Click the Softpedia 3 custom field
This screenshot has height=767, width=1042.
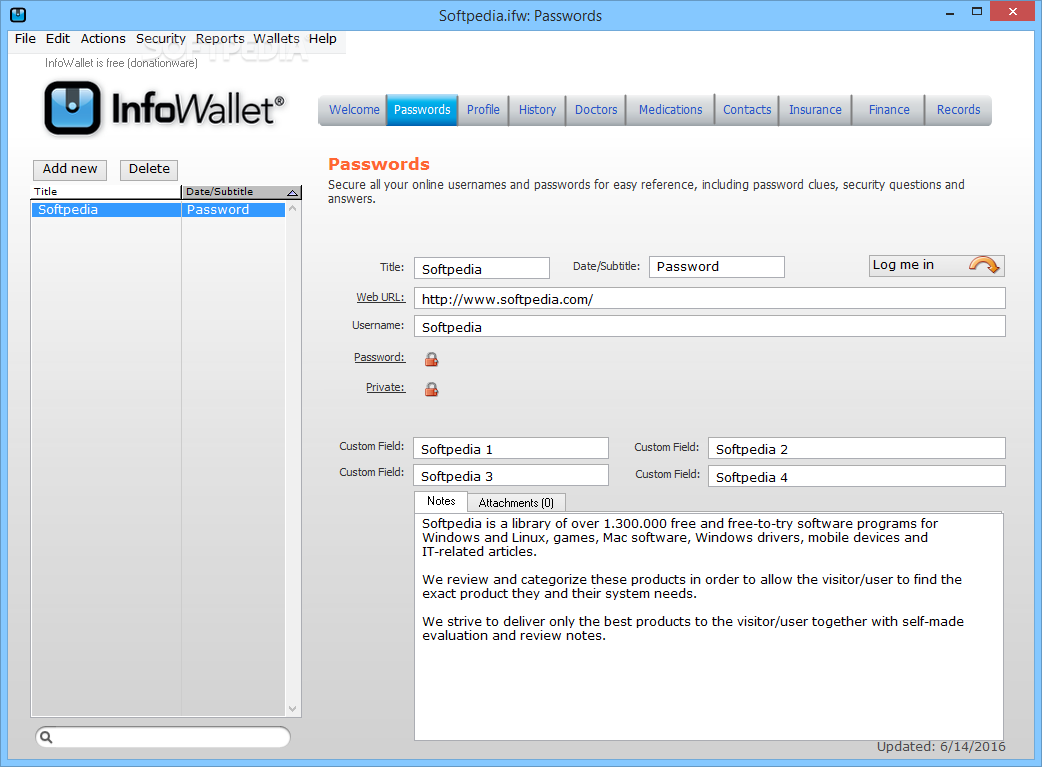tap(510, 475)
